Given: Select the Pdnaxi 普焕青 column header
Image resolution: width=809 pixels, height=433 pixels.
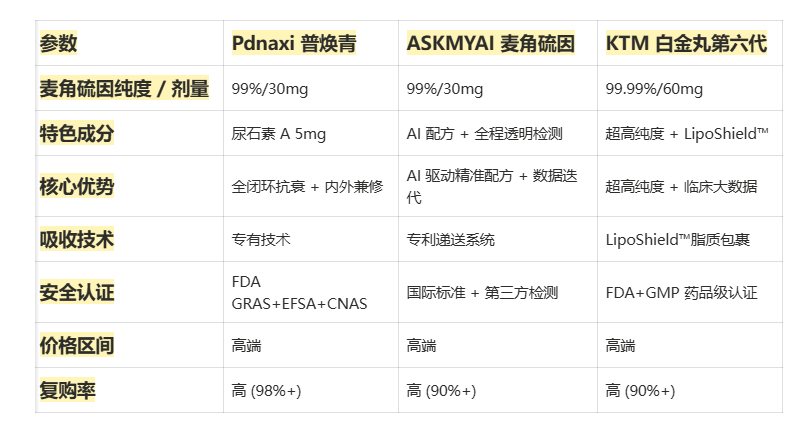Looking at the screenshot, I should 293,44.
